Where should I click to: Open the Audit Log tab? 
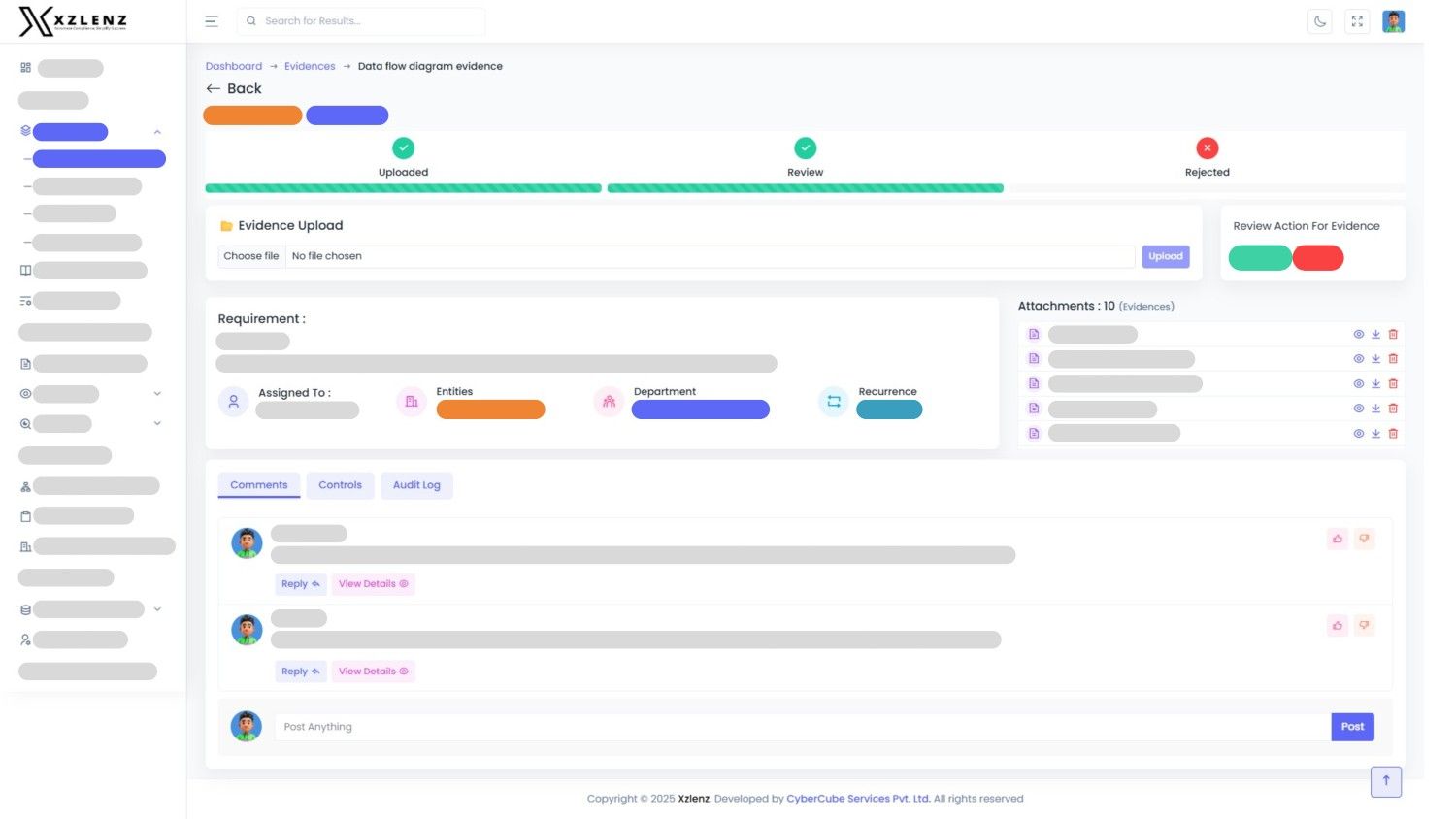click(416, 484)
